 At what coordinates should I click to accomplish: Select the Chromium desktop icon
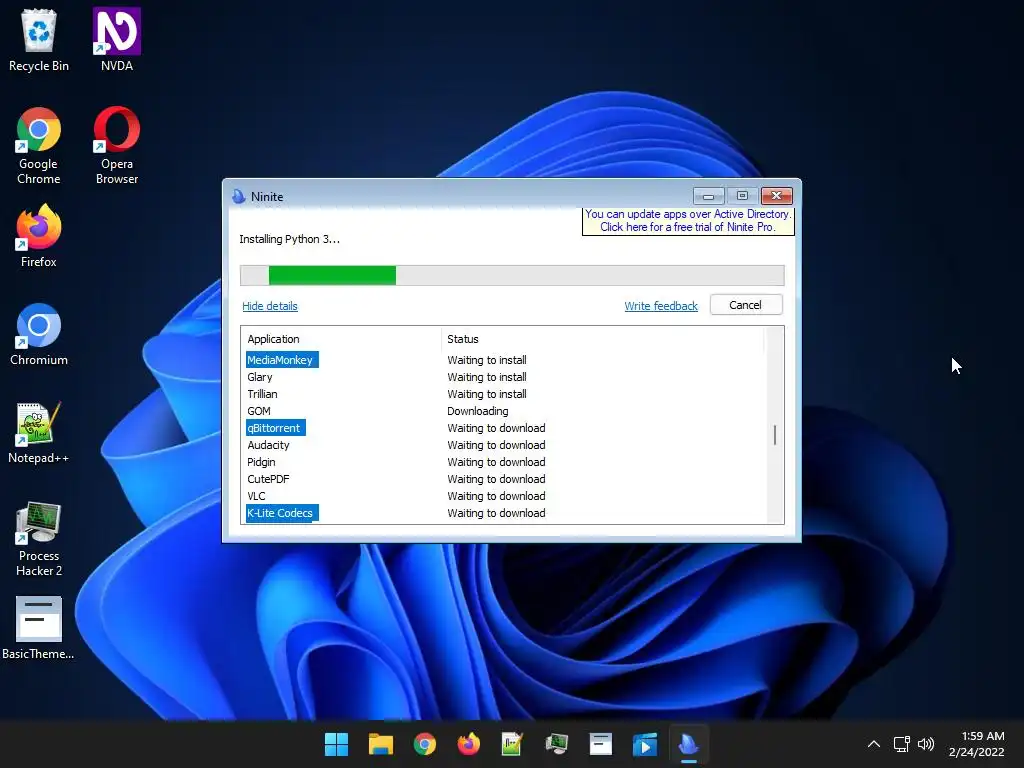[39, 334]
